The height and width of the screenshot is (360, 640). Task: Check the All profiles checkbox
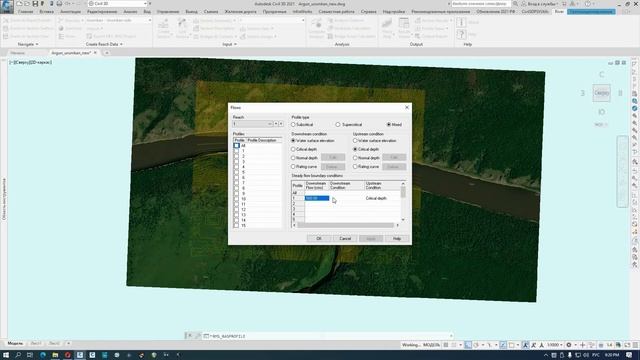[236, 145]
